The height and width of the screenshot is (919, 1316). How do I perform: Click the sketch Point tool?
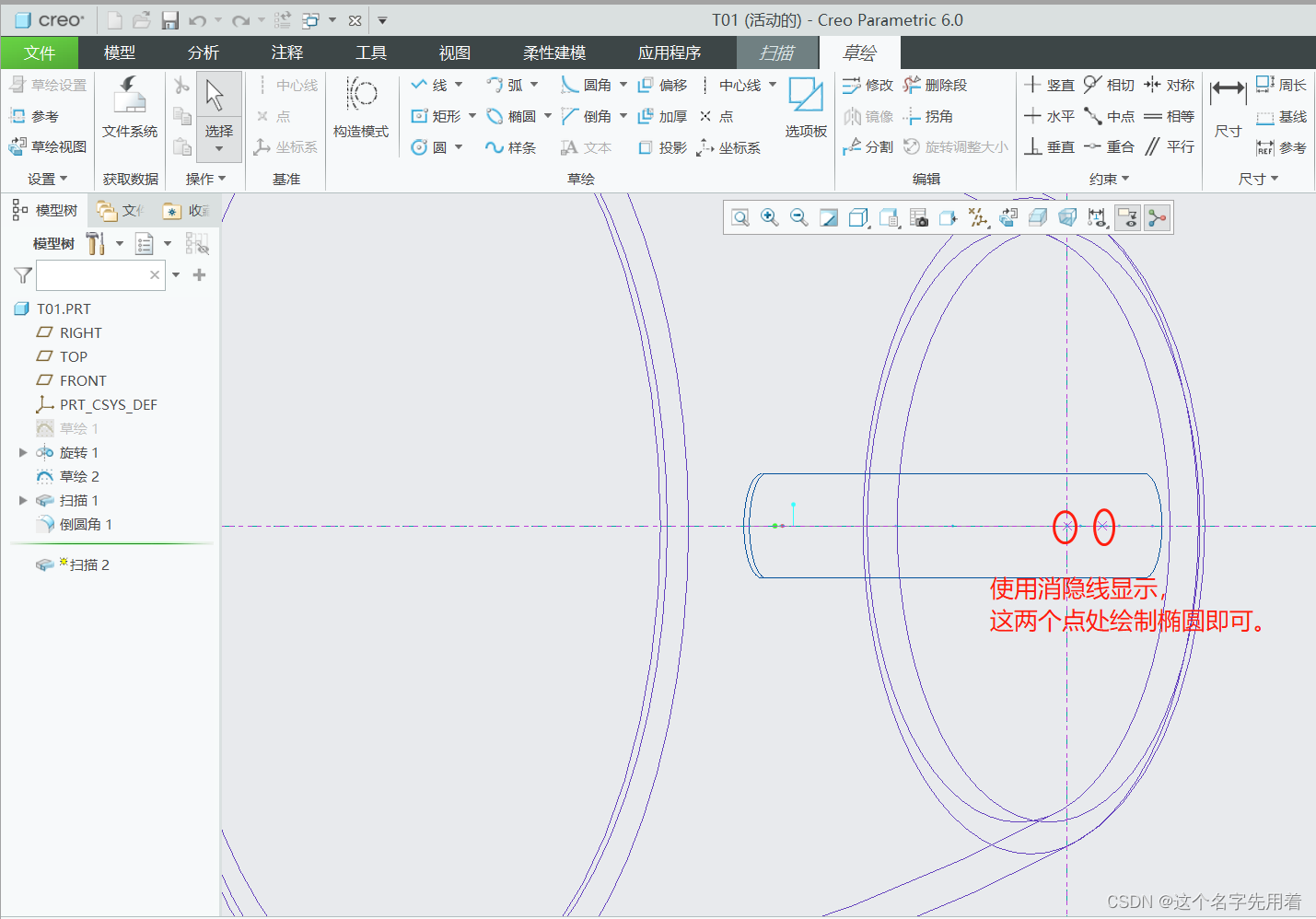(716, 116)
